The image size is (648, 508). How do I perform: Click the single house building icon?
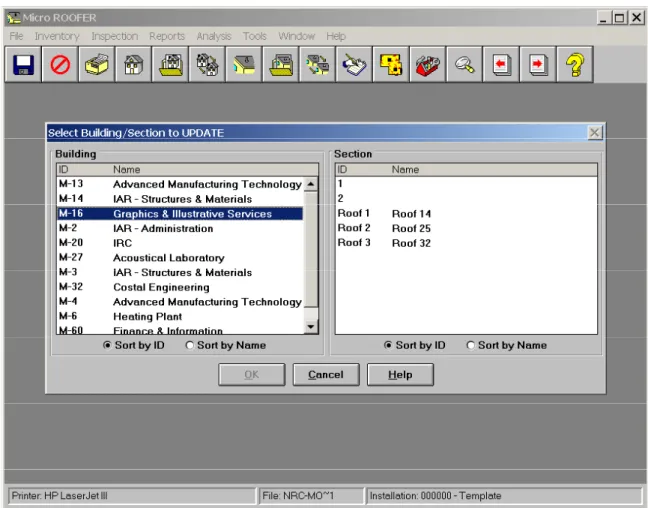(133, 64)
